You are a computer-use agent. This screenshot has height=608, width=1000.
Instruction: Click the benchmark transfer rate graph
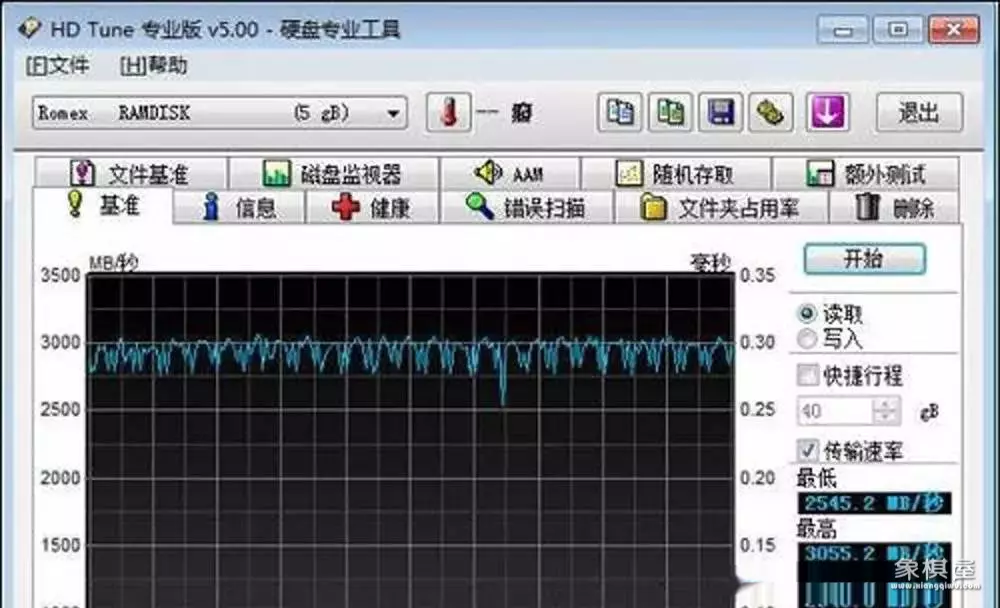point(411,440)
